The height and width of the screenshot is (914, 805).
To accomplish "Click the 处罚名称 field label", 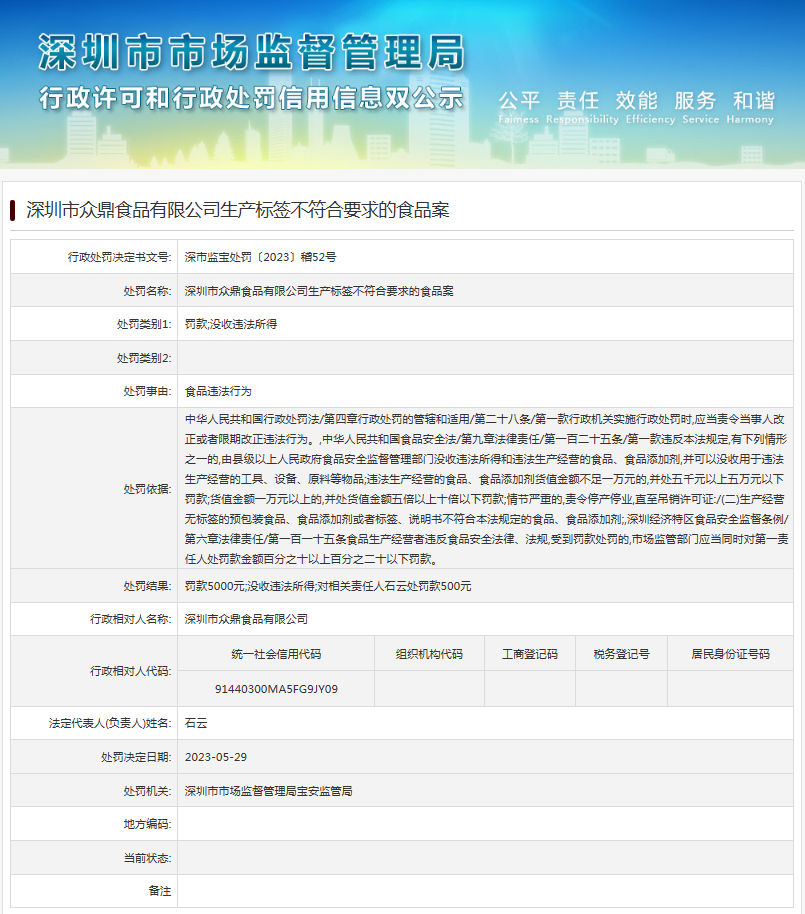I will (x=147, y=291).
